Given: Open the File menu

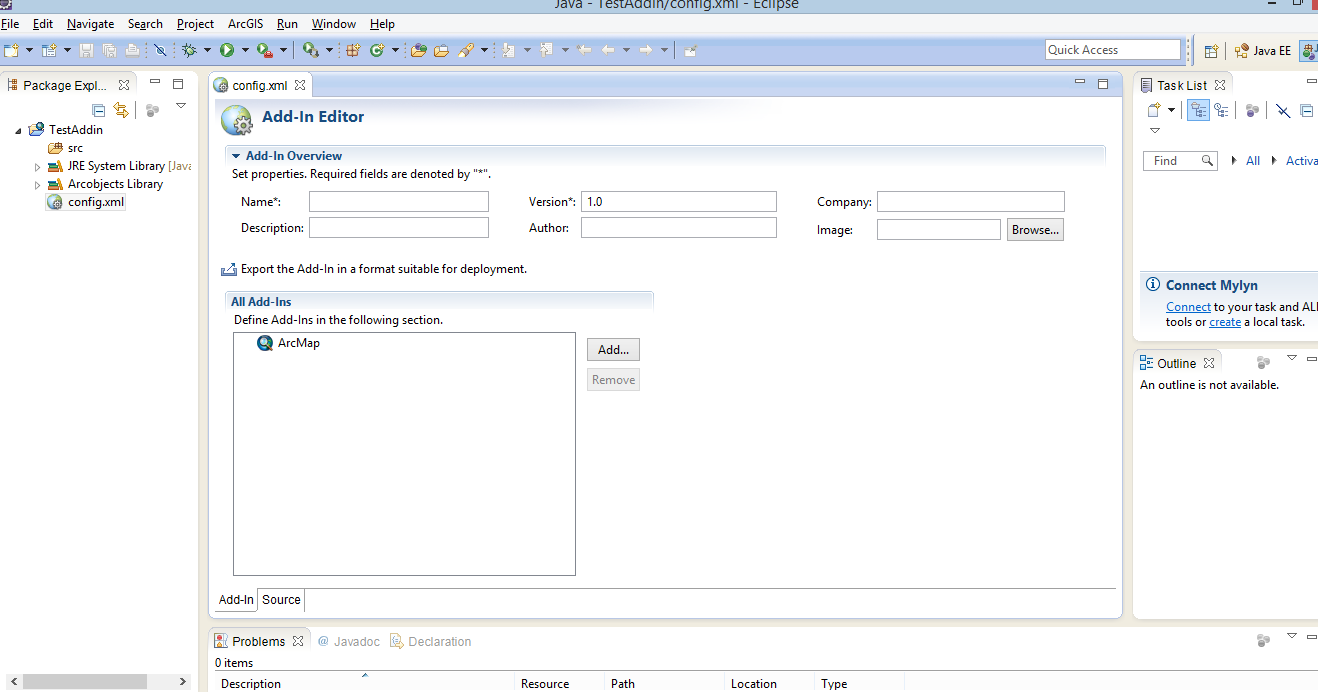Looking at the screenshot, I should click(10, 23).
